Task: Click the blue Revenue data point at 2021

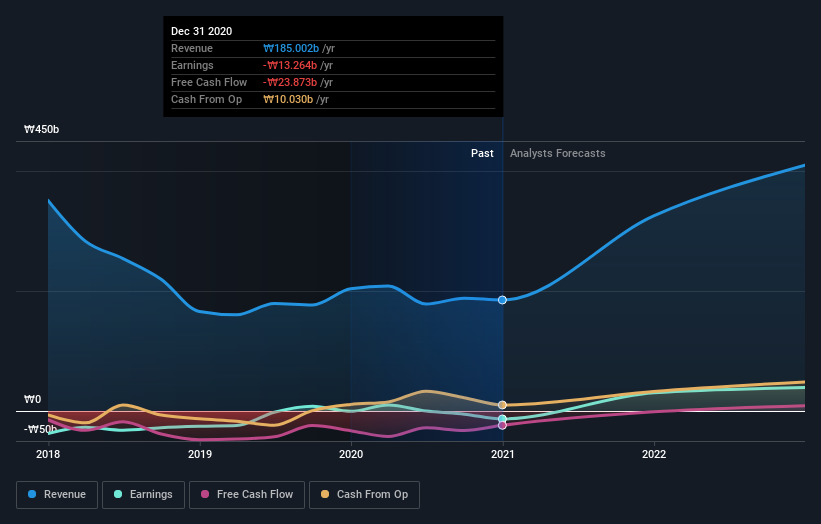Action: 502,300
